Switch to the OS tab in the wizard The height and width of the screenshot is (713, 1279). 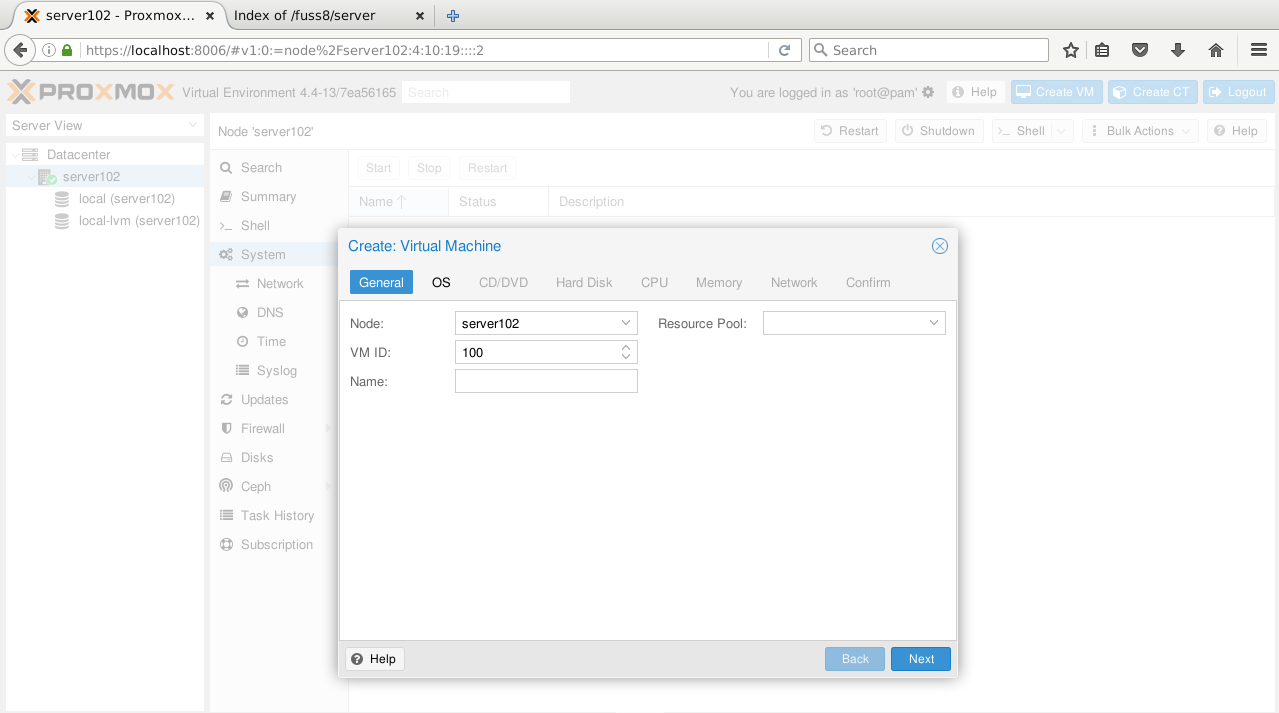click(441, 283)
